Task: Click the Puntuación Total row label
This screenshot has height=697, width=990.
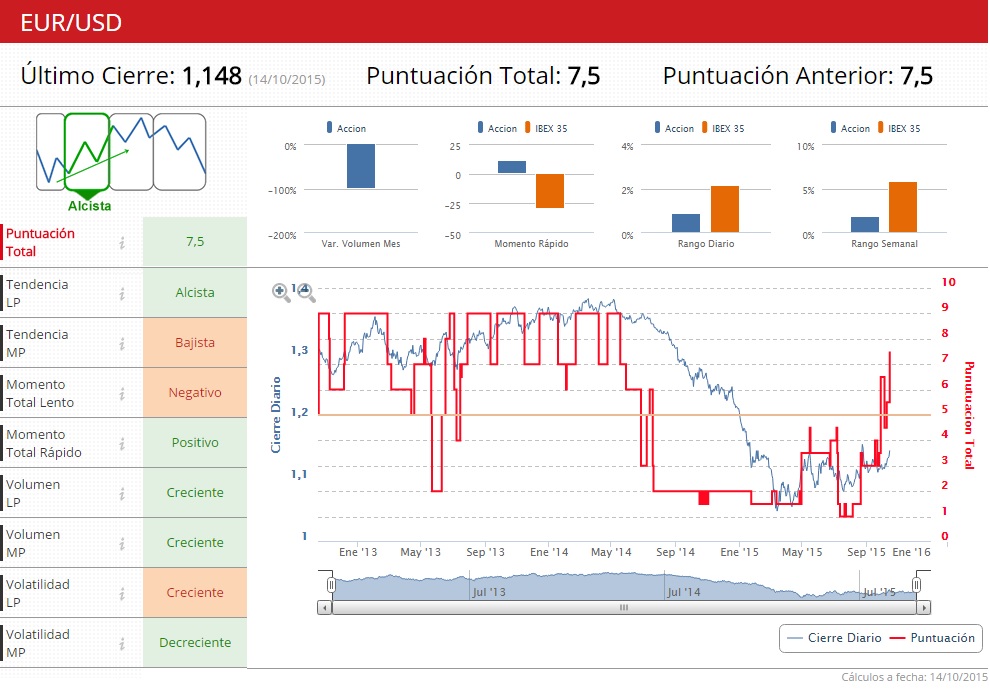Action: (x=40, y=242)
